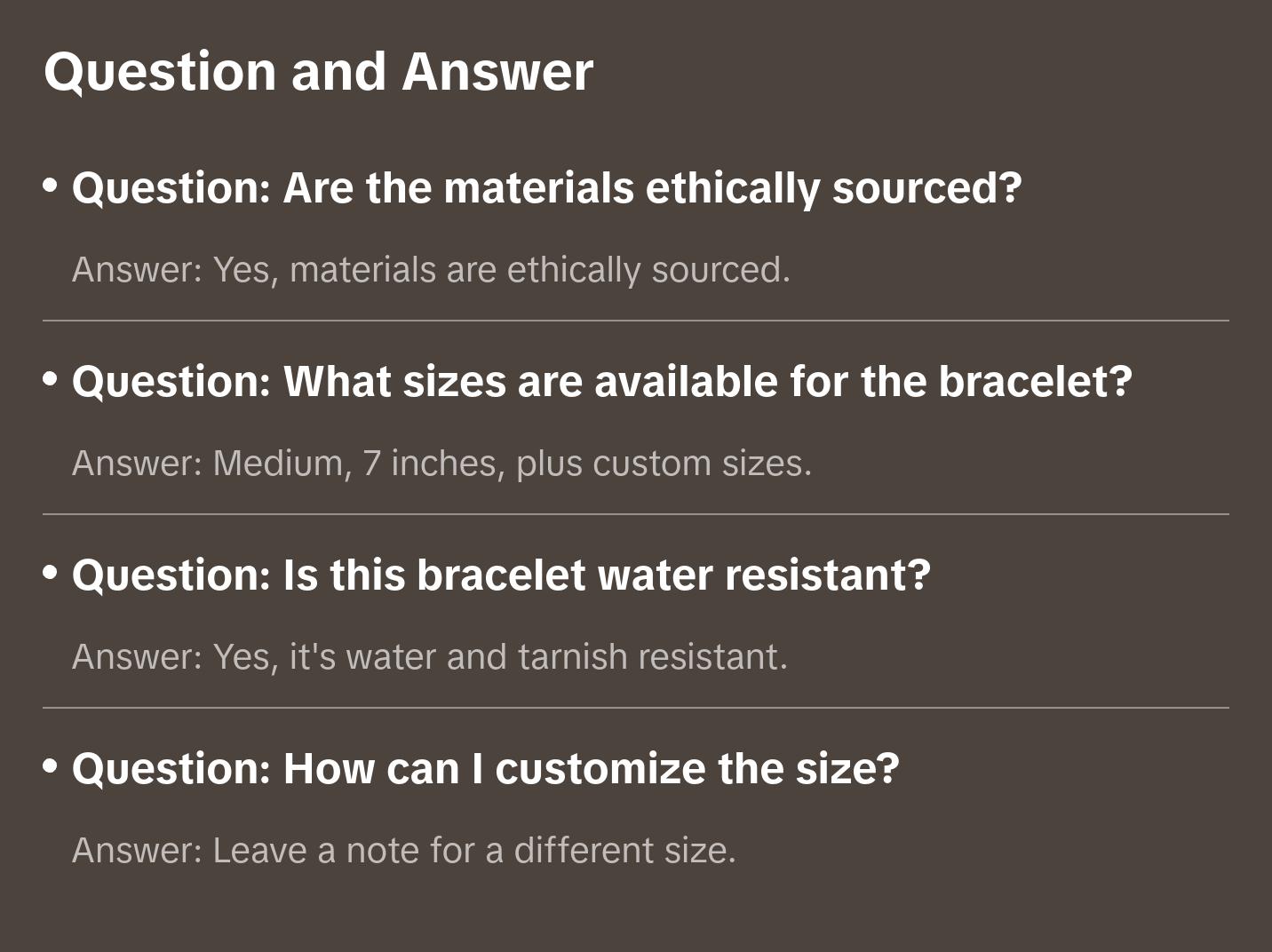Select the water resistant bracelet question
1272x952 pixels.
click(501, 575)
